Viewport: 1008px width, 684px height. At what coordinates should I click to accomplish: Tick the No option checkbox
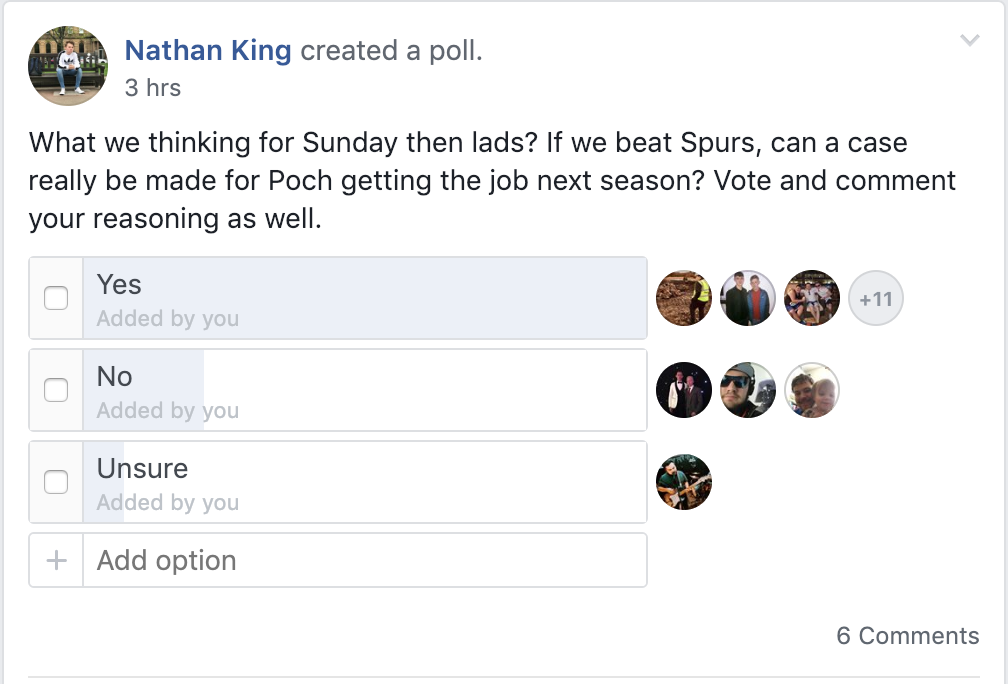pos(56,390)
